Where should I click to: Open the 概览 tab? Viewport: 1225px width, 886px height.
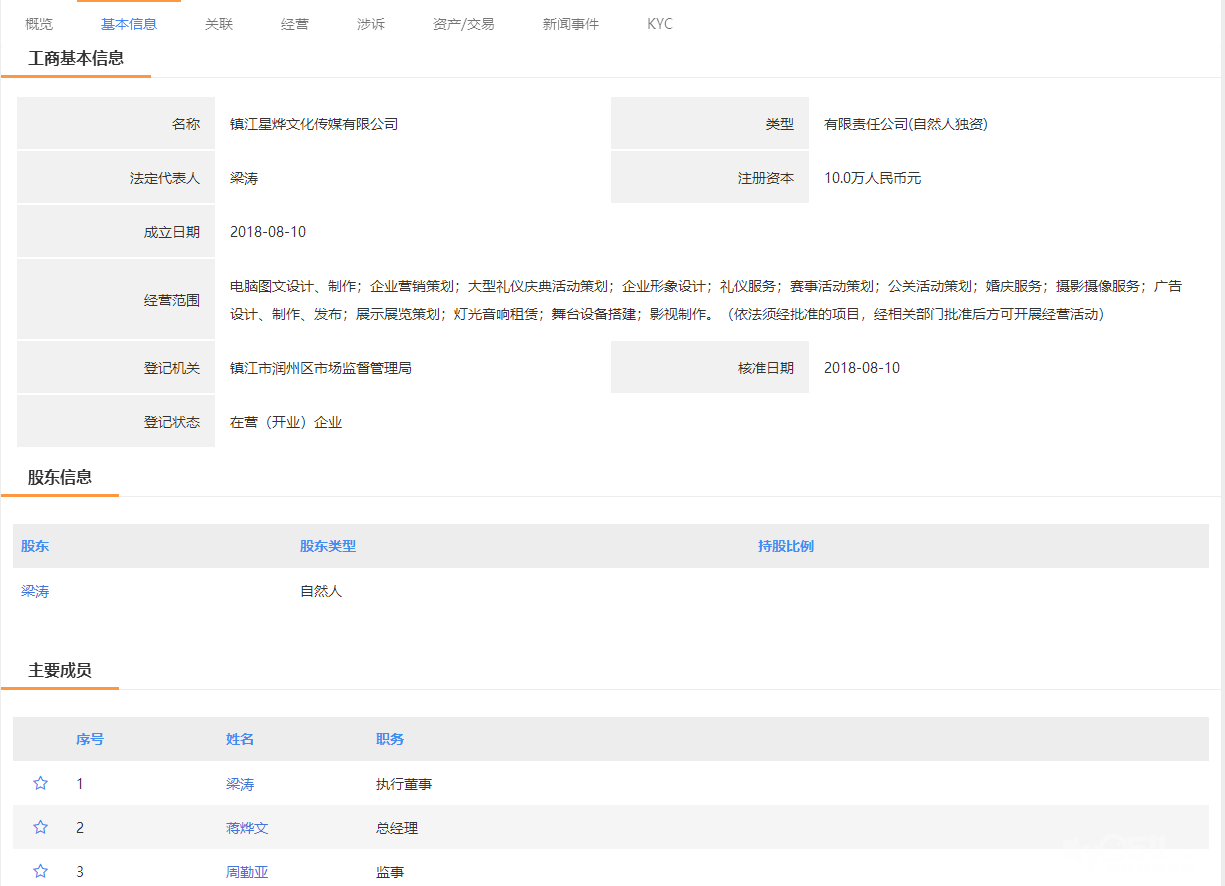[x=39, y=24]
